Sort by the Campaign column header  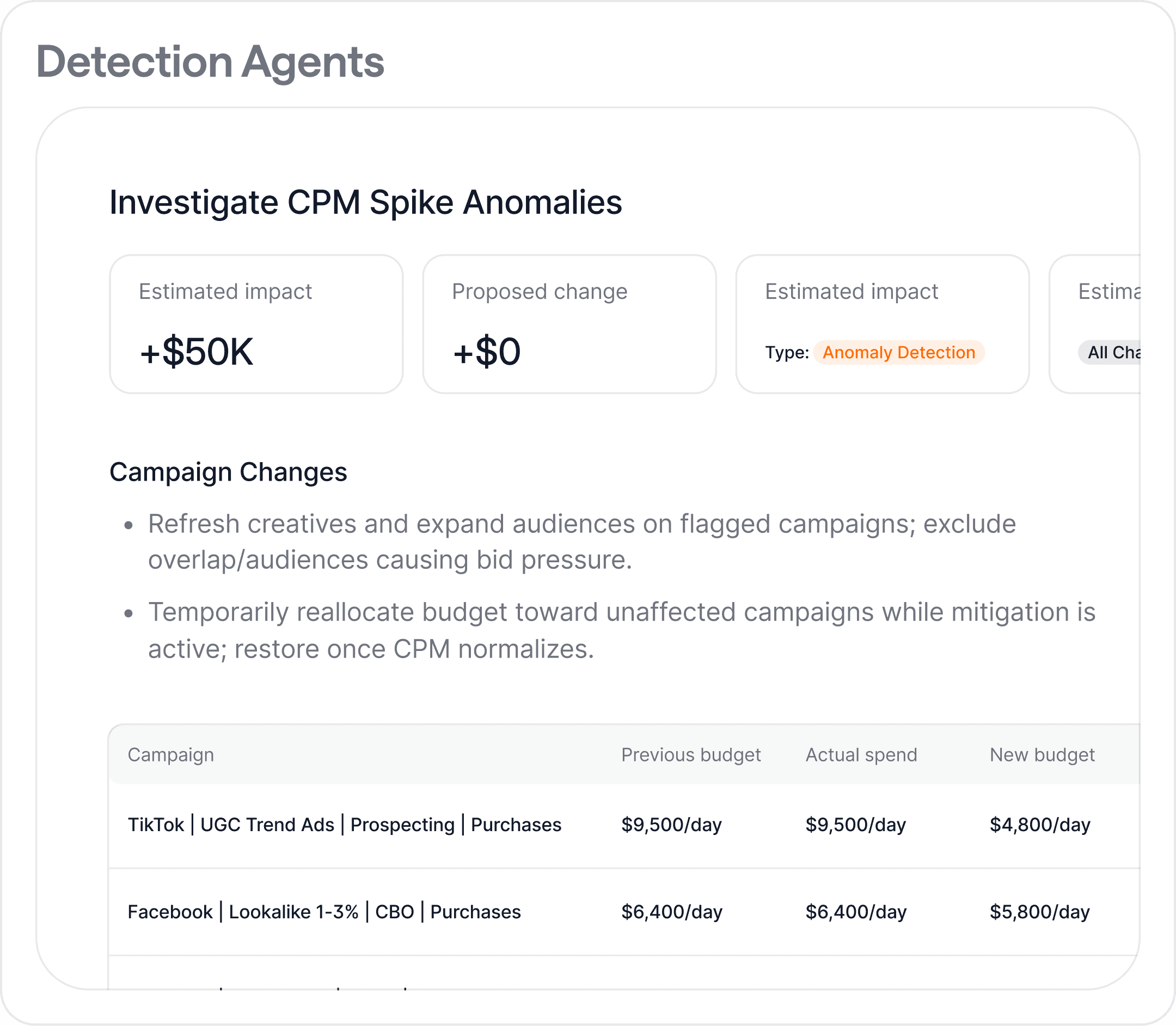coord(170,755)
